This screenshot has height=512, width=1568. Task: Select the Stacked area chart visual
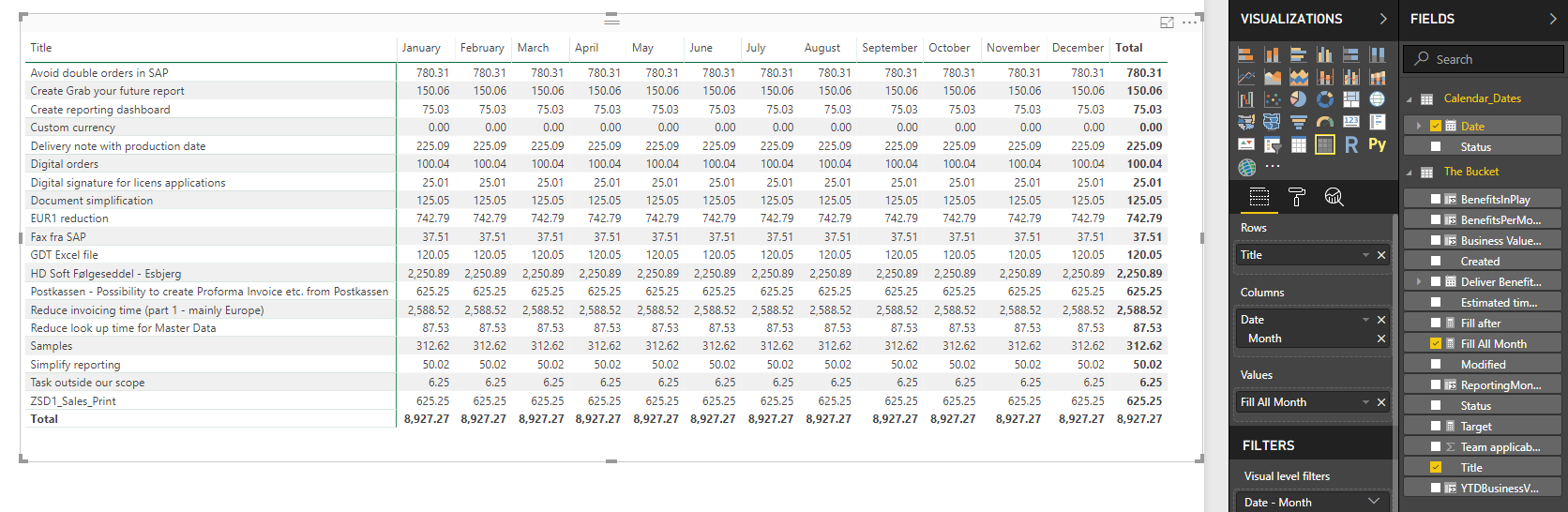click(1299, 77)
